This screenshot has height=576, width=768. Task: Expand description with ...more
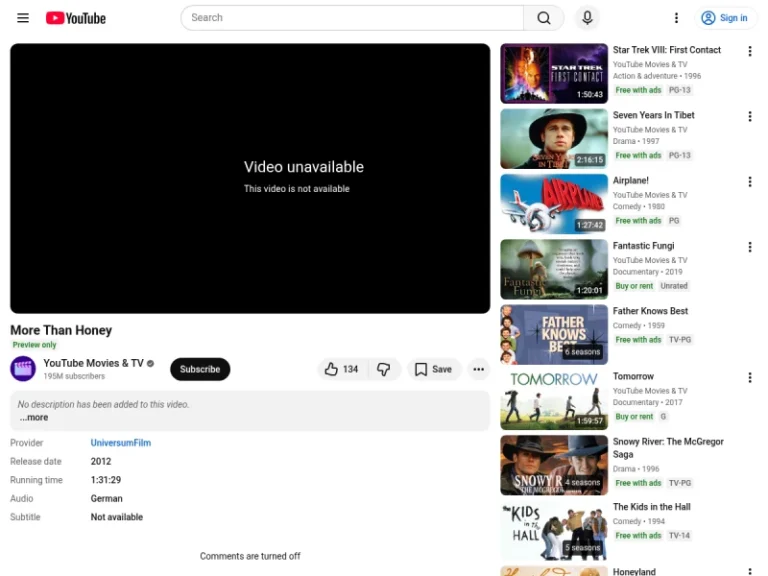click(34, 418)
